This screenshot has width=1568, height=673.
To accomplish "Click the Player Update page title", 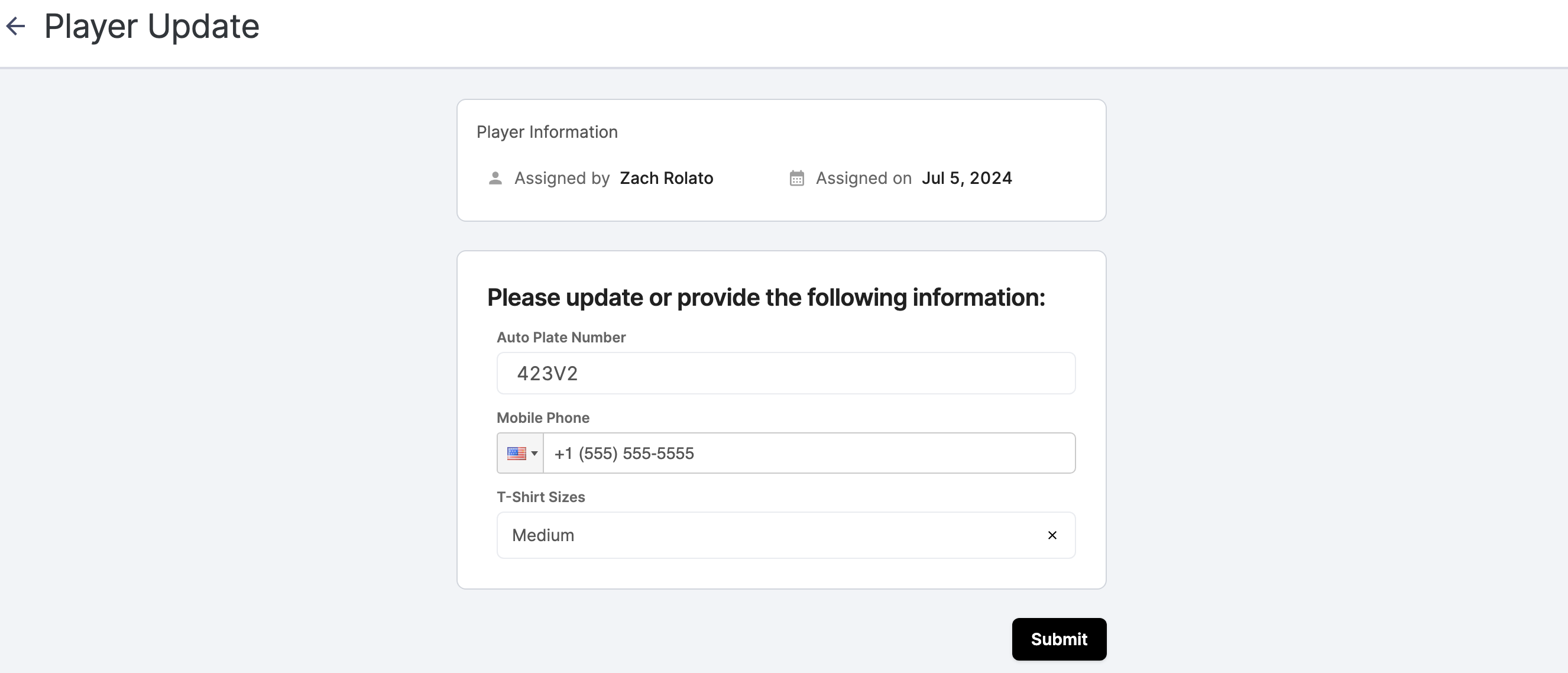I will tap(151, 25).
